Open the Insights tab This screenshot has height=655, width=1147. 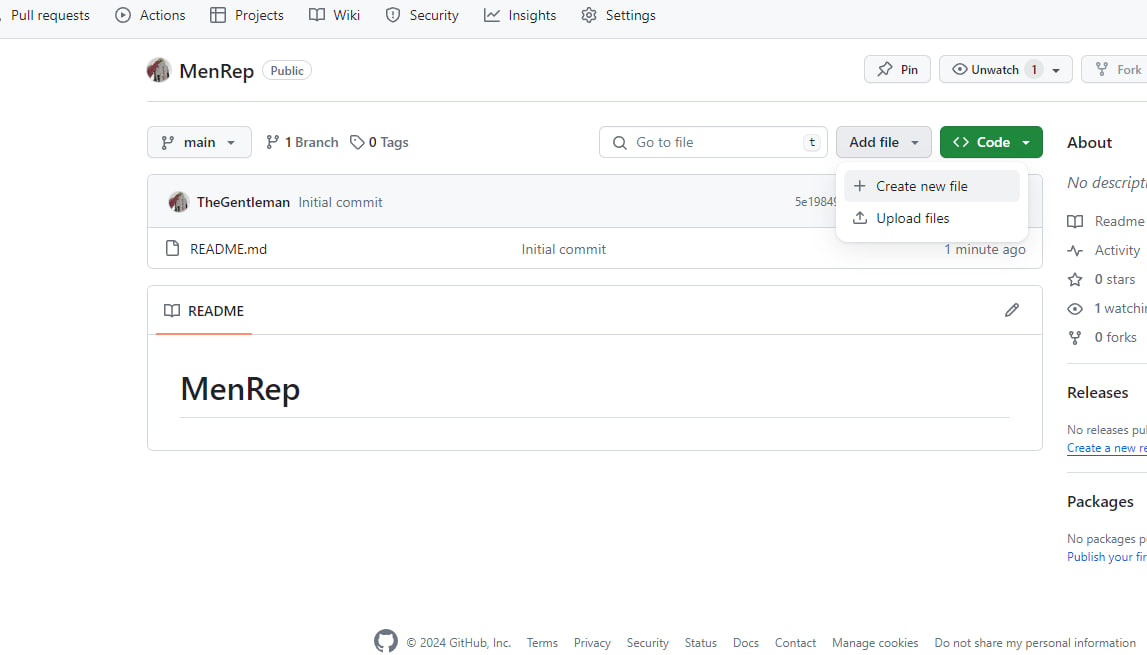(520, 15)
